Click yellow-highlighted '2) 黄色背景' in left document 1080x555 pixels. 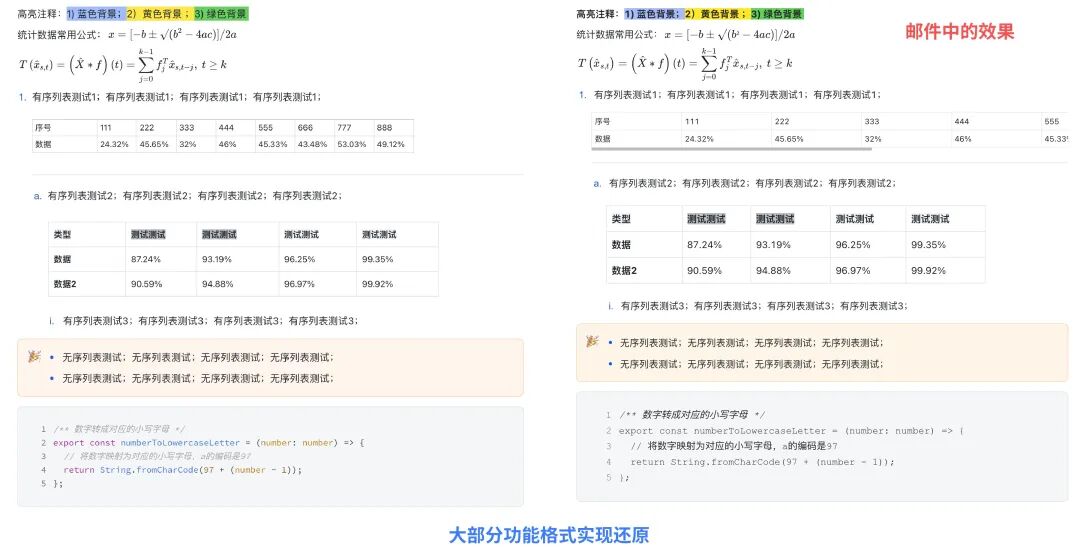coord(158,14)
